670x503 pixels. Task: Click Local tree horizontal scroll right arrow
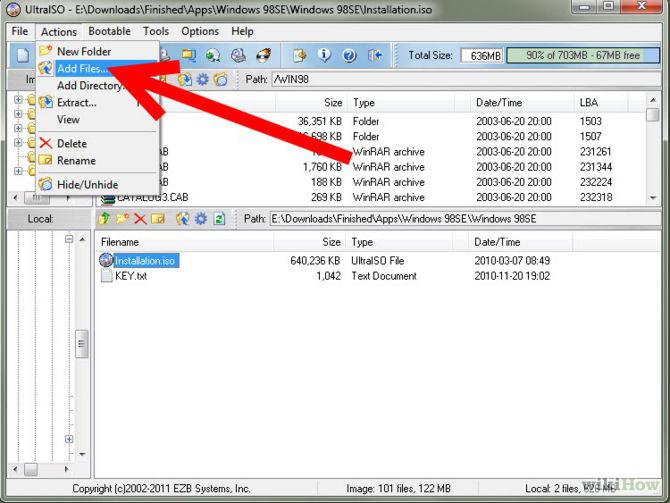(67, 469)
